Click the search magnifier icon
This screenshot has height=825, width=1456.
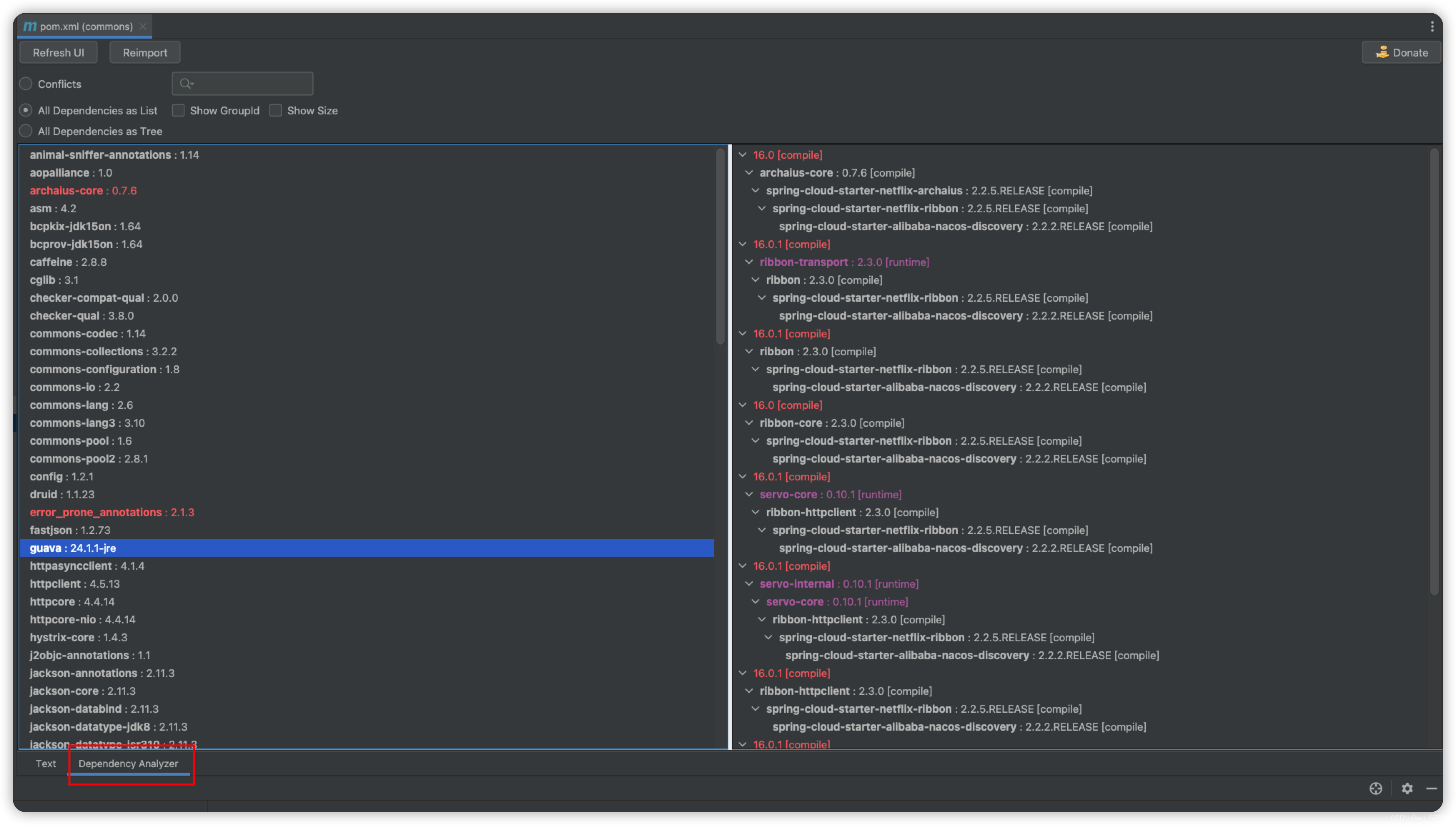coord(186,84)
